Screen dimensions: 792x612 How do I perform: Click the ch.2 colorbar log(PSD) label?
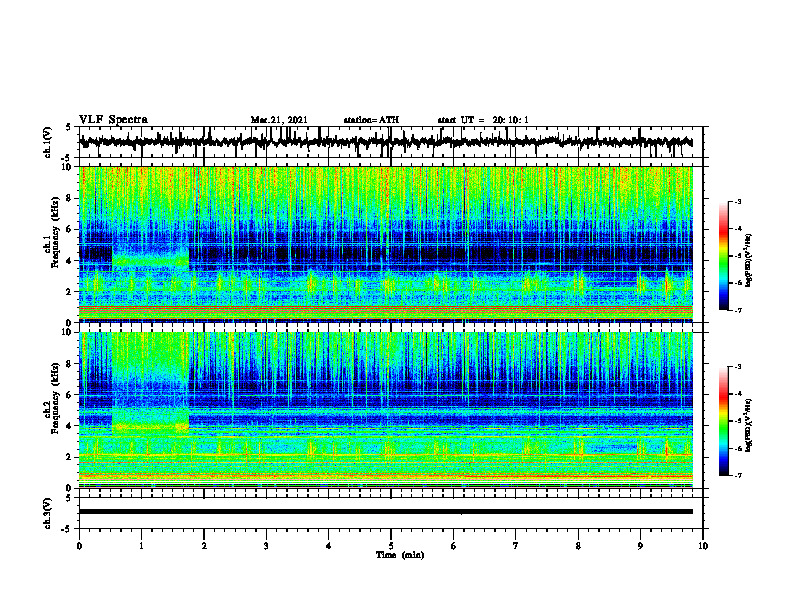click(749, 425)
